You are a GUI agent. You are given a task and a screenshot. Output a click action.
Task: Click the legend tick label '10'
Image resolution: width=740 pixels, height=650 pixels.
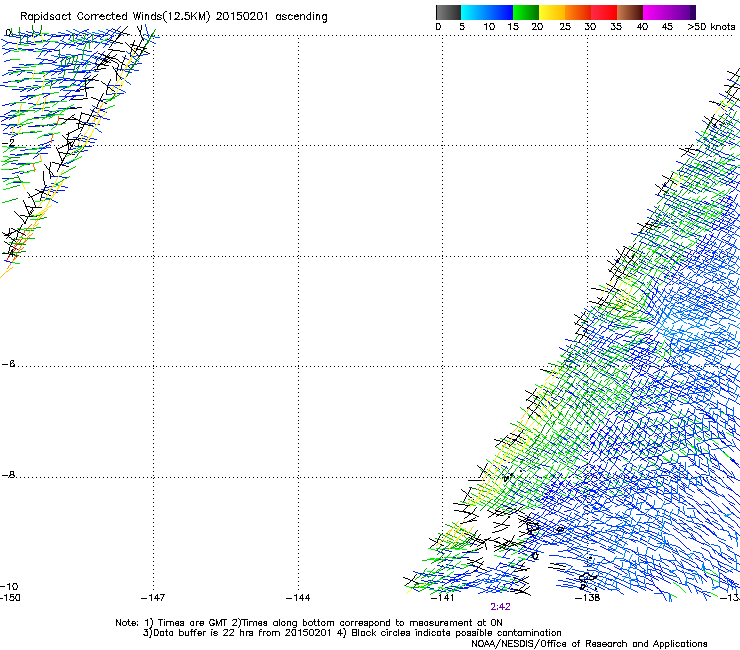tap(489, 27)
